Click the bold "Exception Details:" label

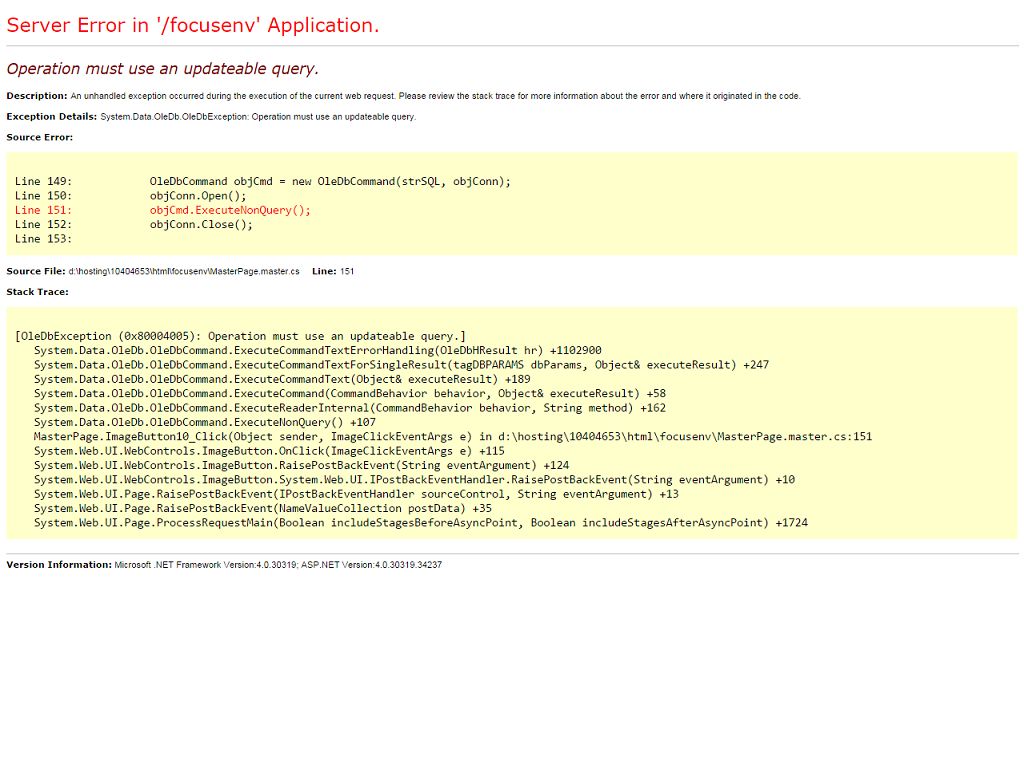click(x=52, y=117)
